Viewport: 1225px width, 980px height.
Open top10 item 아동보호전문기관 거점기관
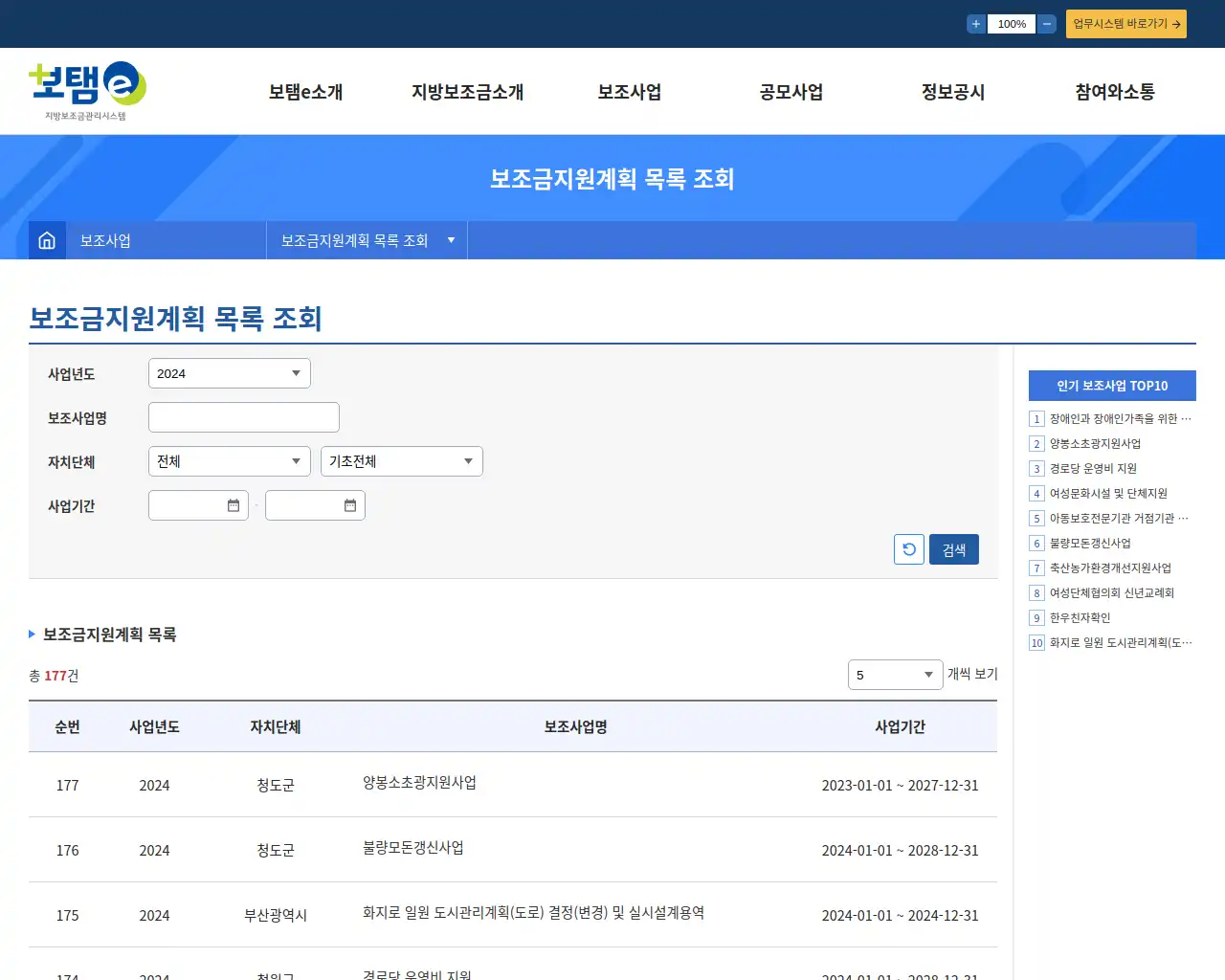pyautogui.click(x=1119, y=519)
